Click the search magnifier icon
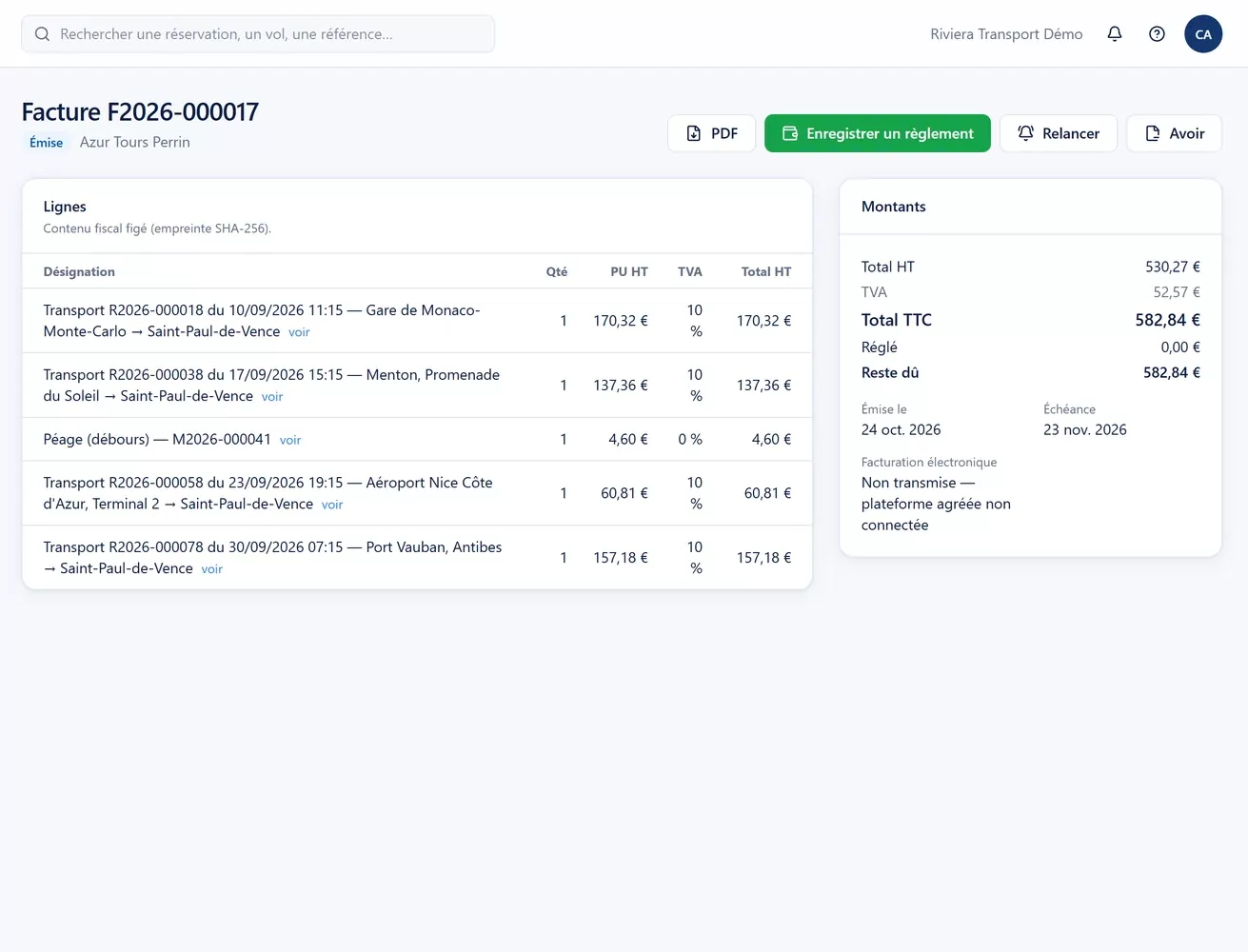The width and height of the screenshot is (1248, 952). click(42, 34)
